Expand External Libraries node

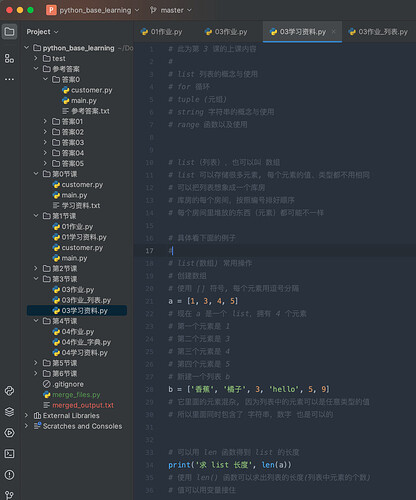(x=26, y=415)
